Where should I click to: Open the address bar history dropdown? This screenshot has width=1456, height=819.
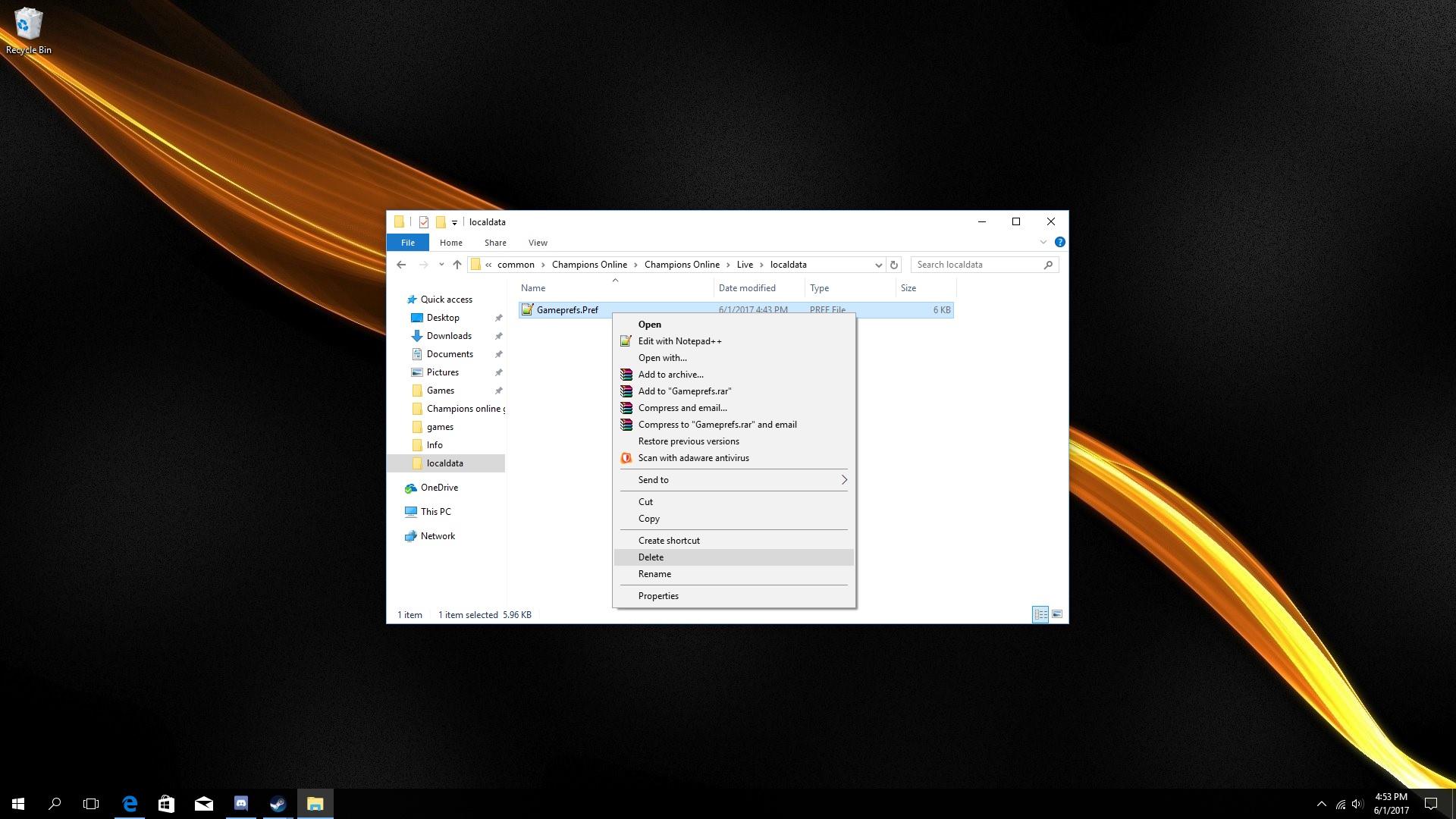[878, 265]
